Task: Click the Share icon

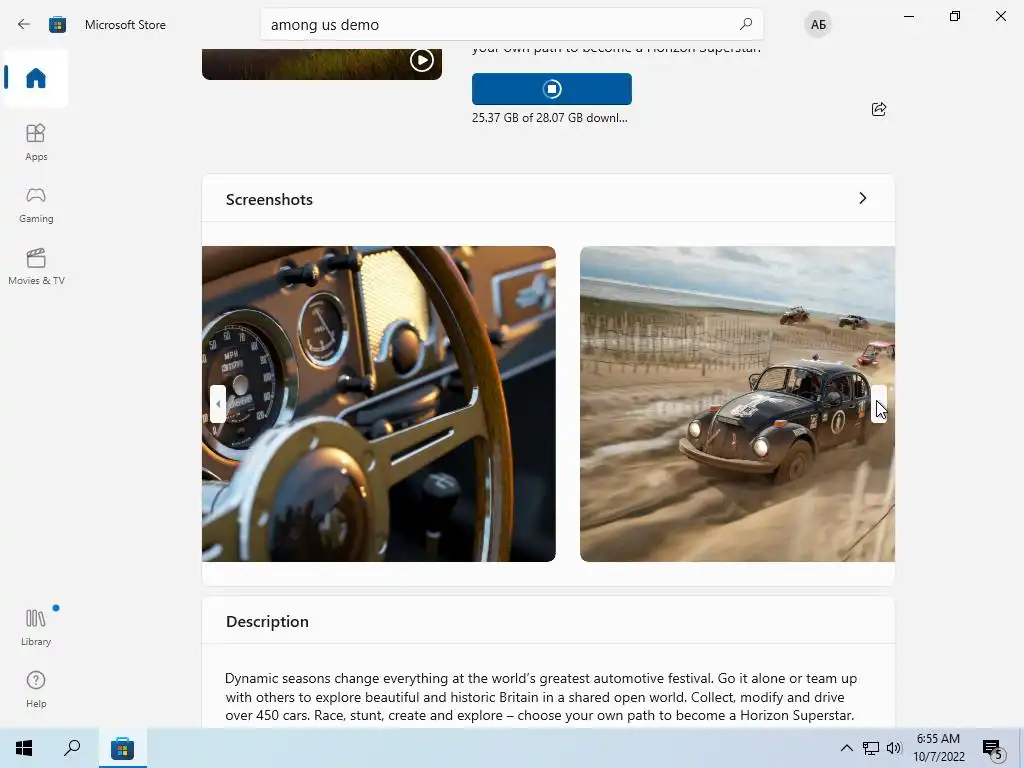Action: [x=879, y=109]
